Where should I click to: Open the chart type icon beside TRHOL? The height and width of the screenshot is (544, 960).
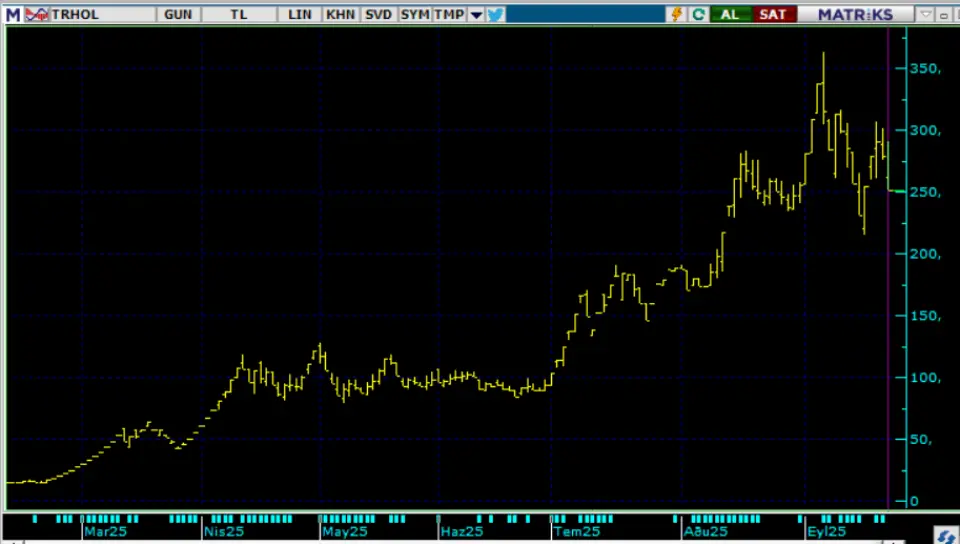[37, 14]
